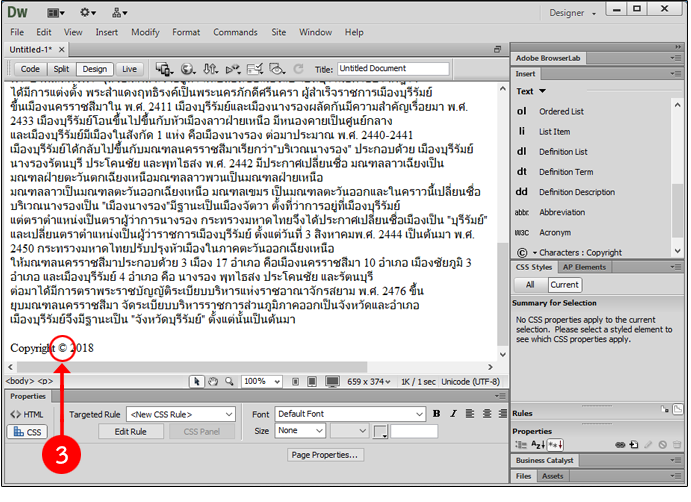
Task: Toggle Live view on
Action: coord(129,69)
